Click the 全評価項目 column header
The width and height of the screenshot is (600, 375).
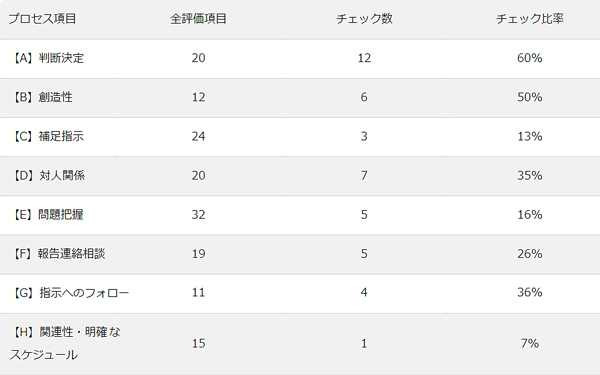click(198, 19)
